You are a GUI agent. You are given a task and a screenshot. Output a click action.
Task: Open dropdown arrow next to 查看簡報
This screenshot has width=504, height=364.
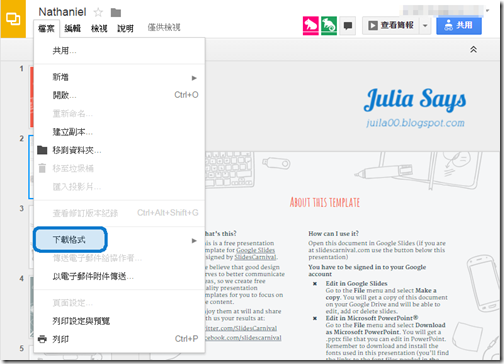click(x=425, y=26)
